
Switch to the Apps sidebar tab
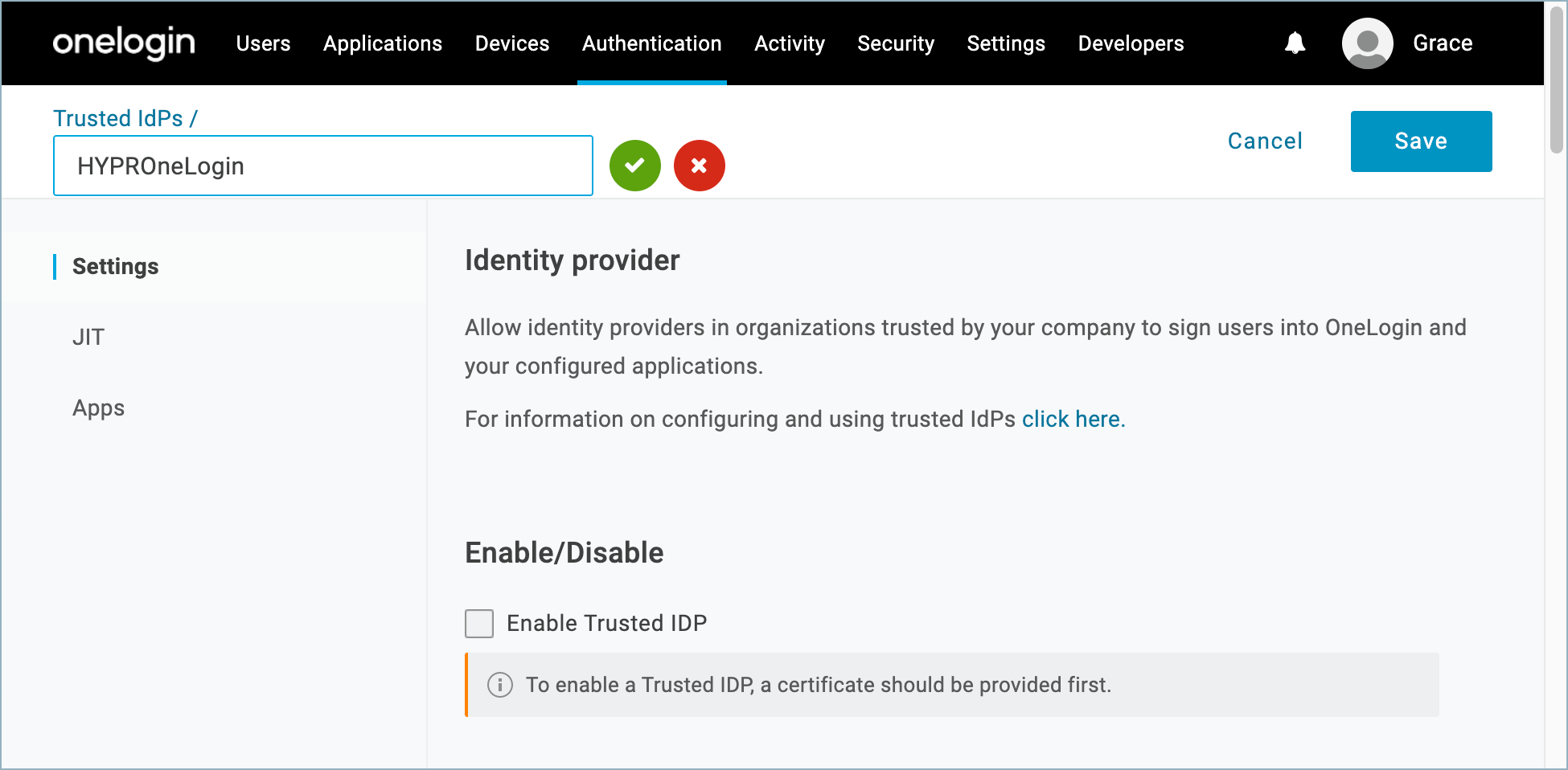(98, 408)
